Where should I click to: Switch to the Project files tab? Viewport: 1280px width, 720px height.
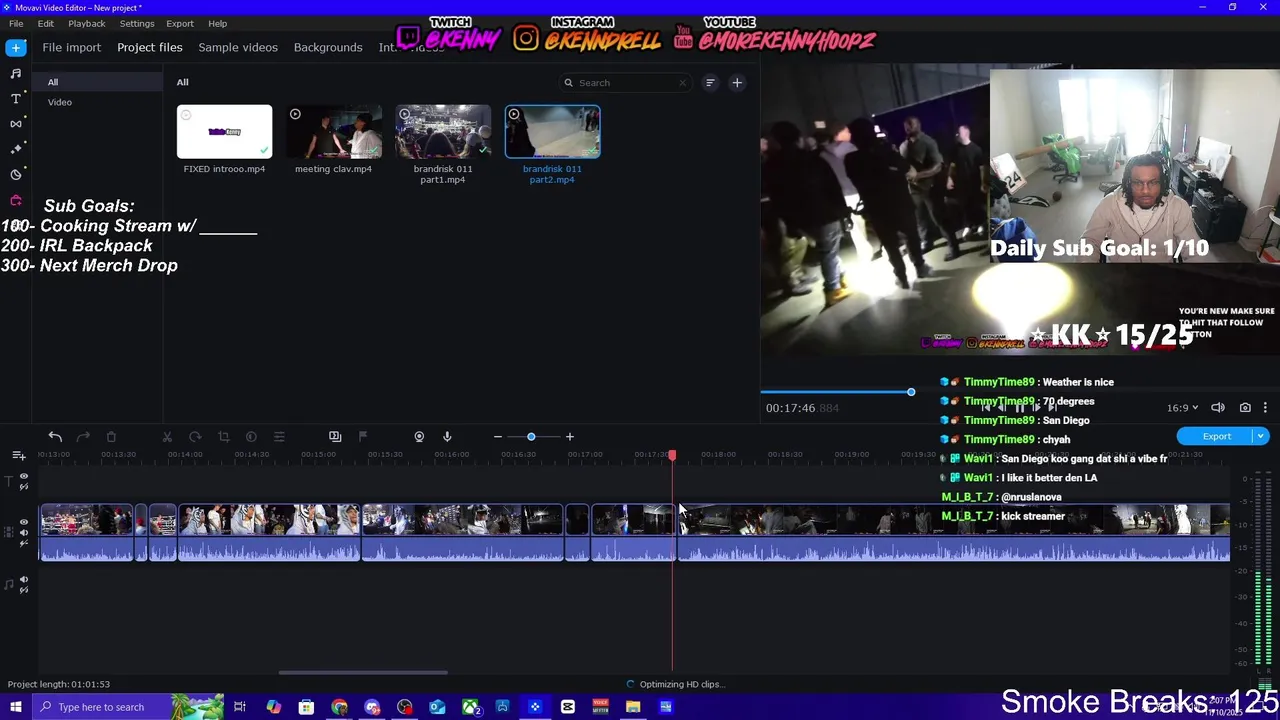click(x=150, y=47)
